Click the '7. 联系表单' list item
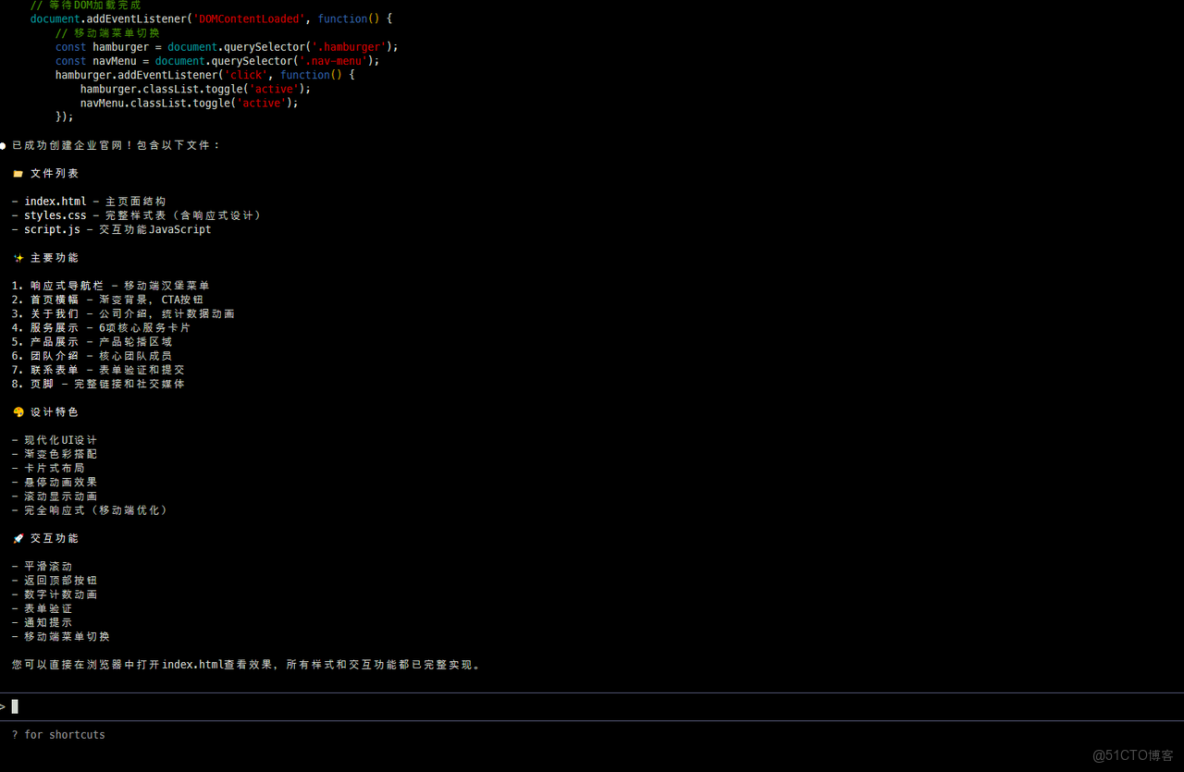 click(x=98, y=370)
